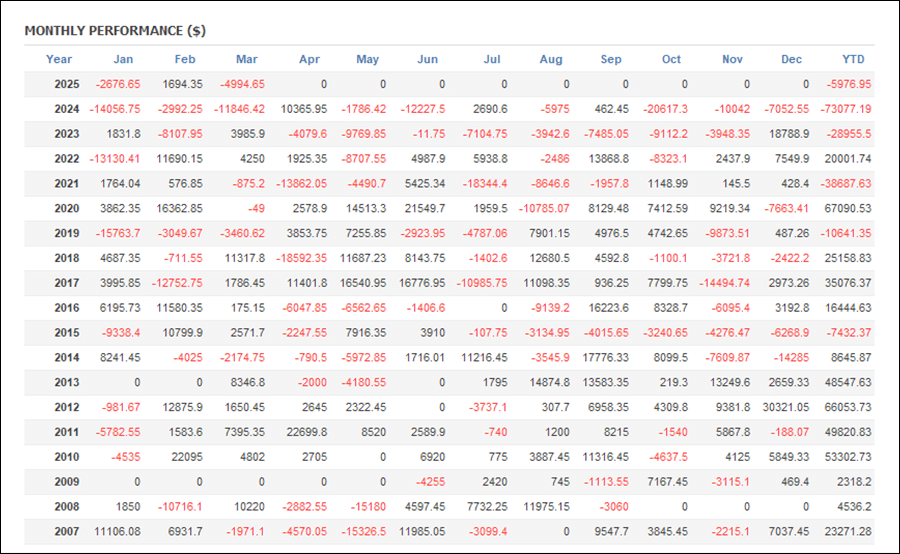This screenshot has height=554, width=900.
Task: Click the 2007 YTD value 23271.28
Action: pos(848,532)
